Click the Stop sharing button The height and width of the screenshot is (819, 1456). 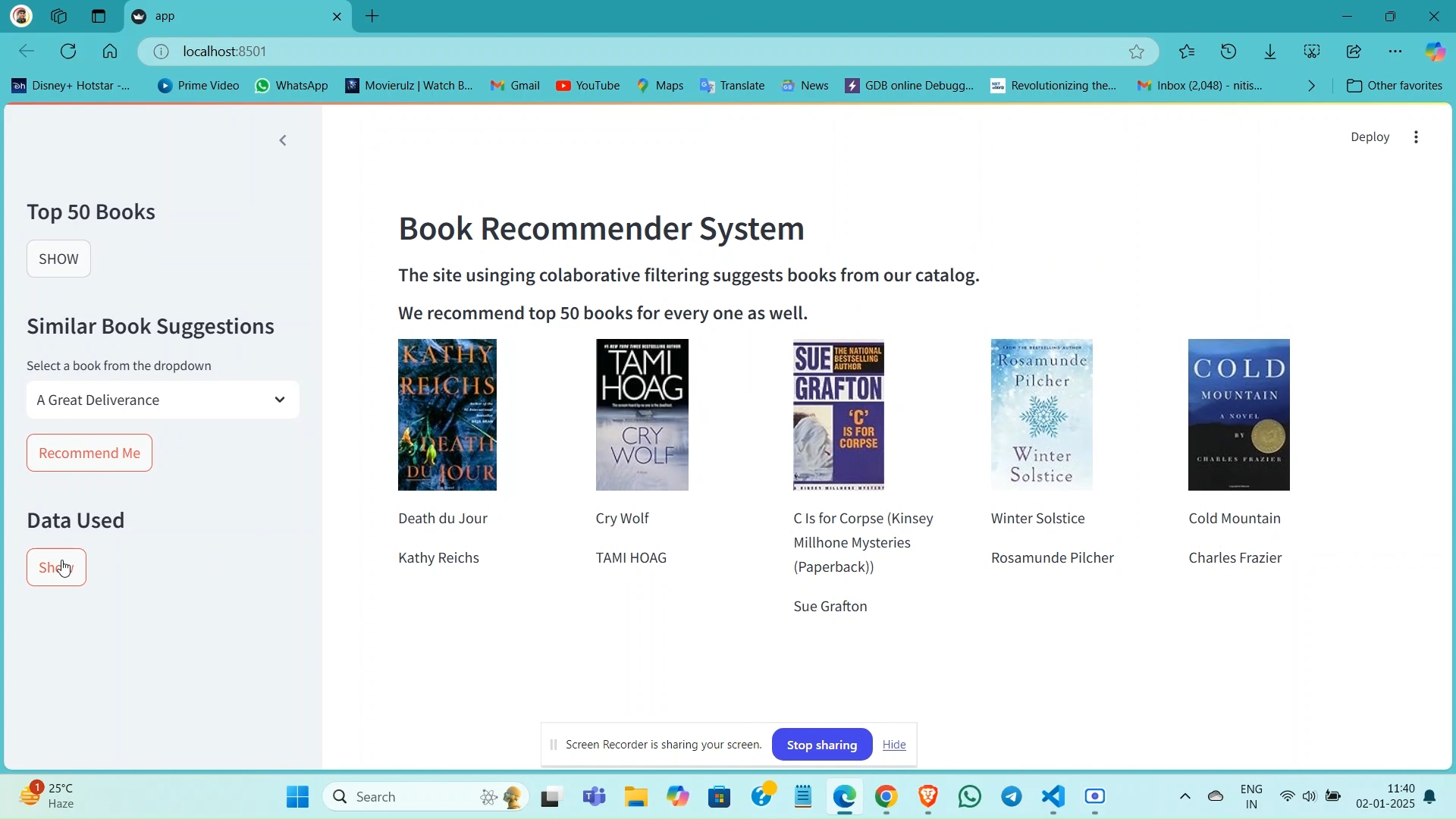click(x=822, y=745)
